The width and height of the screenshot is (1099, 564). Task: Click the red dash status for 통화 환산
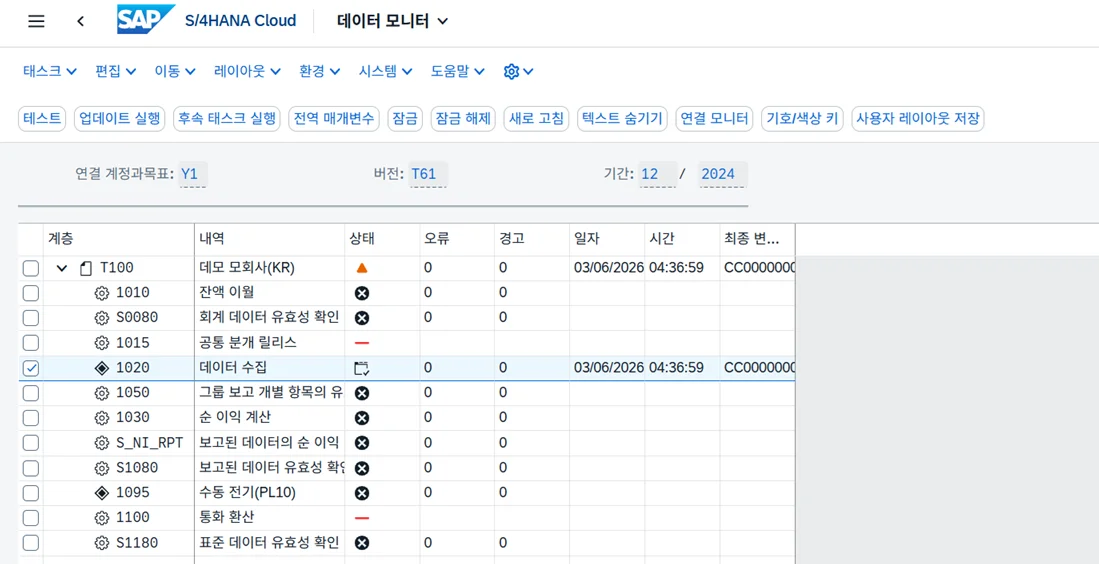[x=362, y=518]
